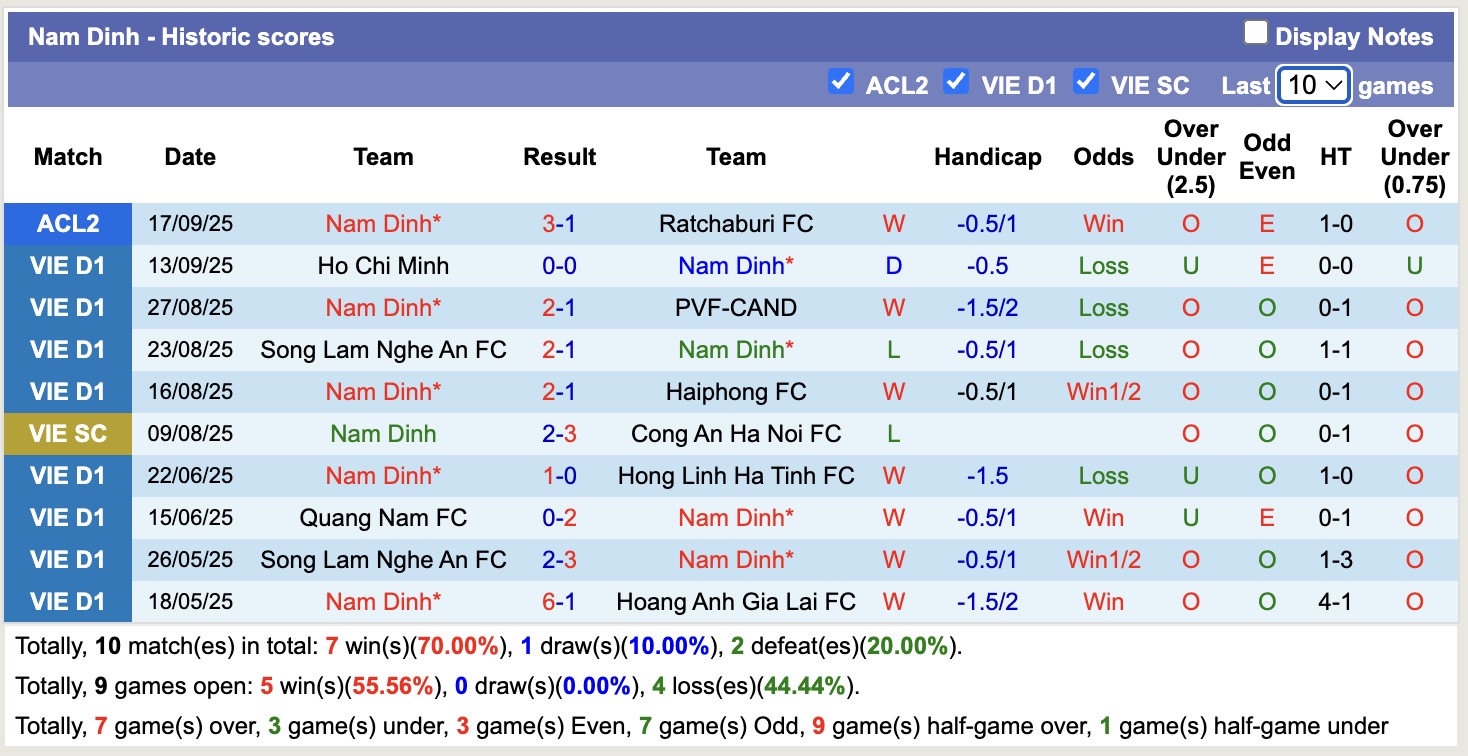Open the VIE D1 badge beside 27/08/25
Image resolution: width=1468 pixels, height=756 pixels.
(x=67, y=307)
